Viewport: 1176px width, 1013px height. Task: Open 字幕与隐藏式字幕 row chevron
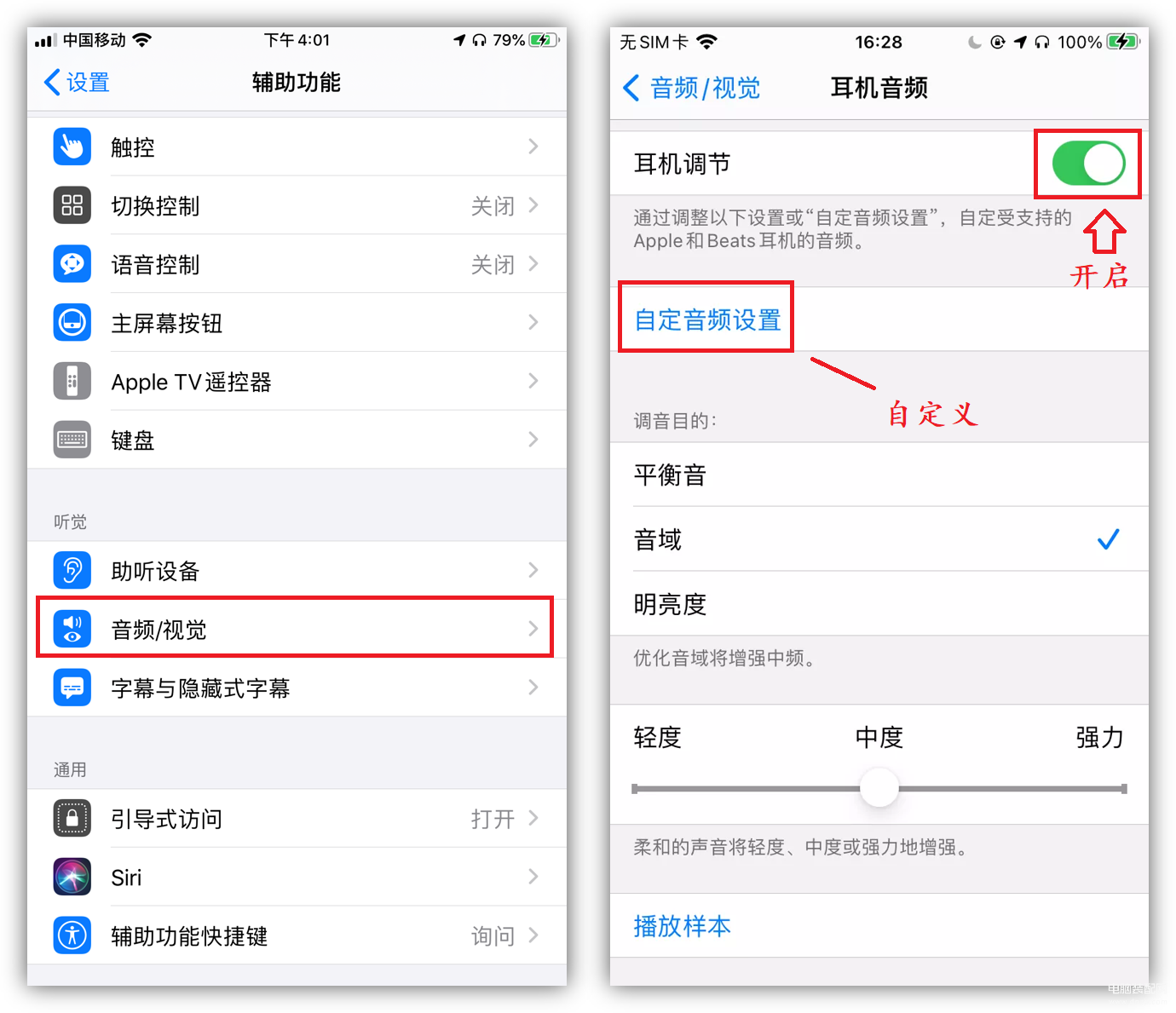[x=533, y=687]
